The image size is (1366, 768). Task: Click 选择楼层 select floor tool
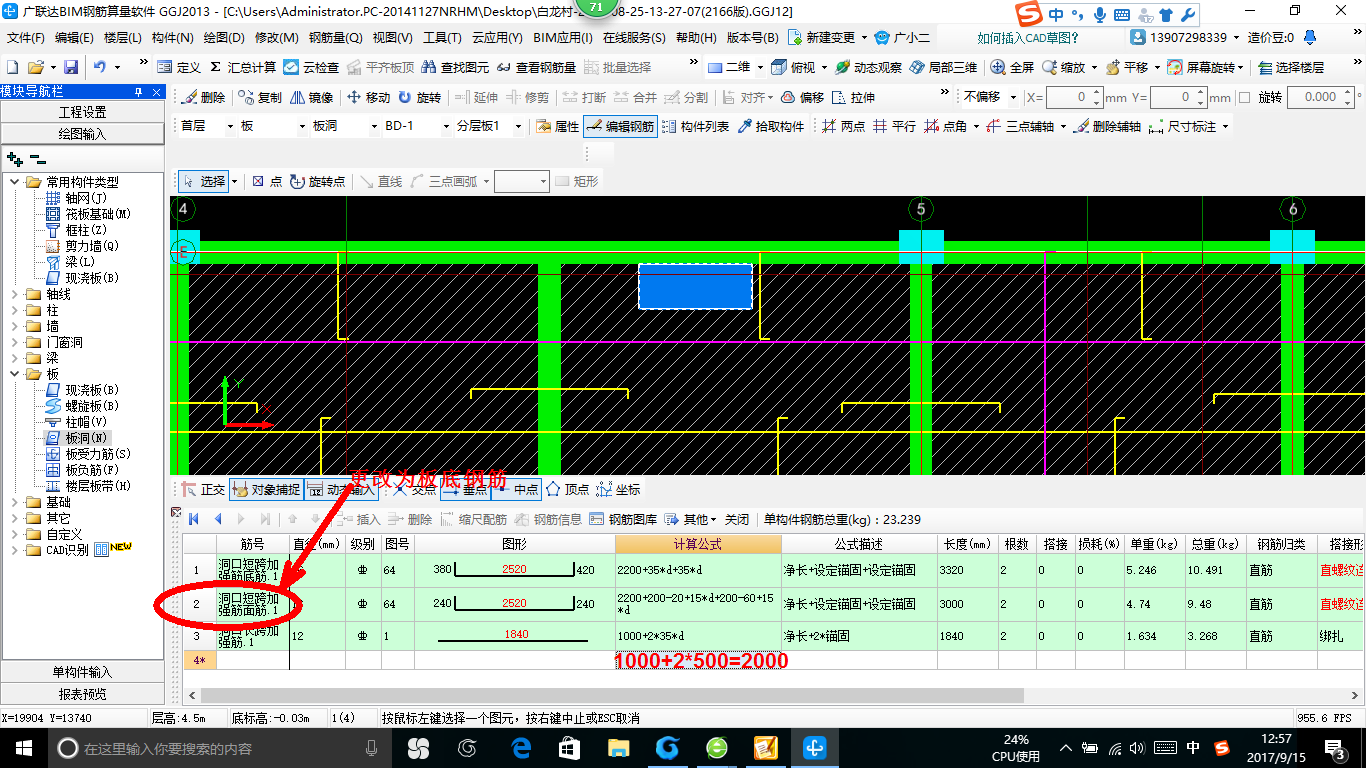(1291, 67)
